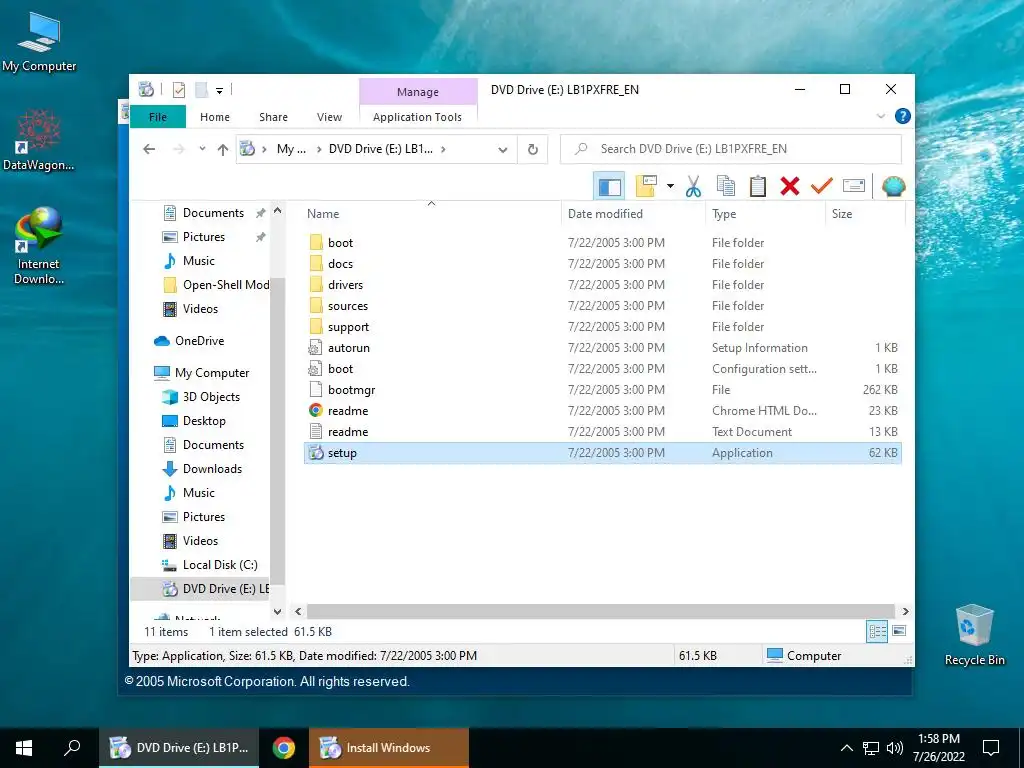Screen dimensions: 1024x768
Task: Click the Manage contextual tab
Action: tap(418, 92)
